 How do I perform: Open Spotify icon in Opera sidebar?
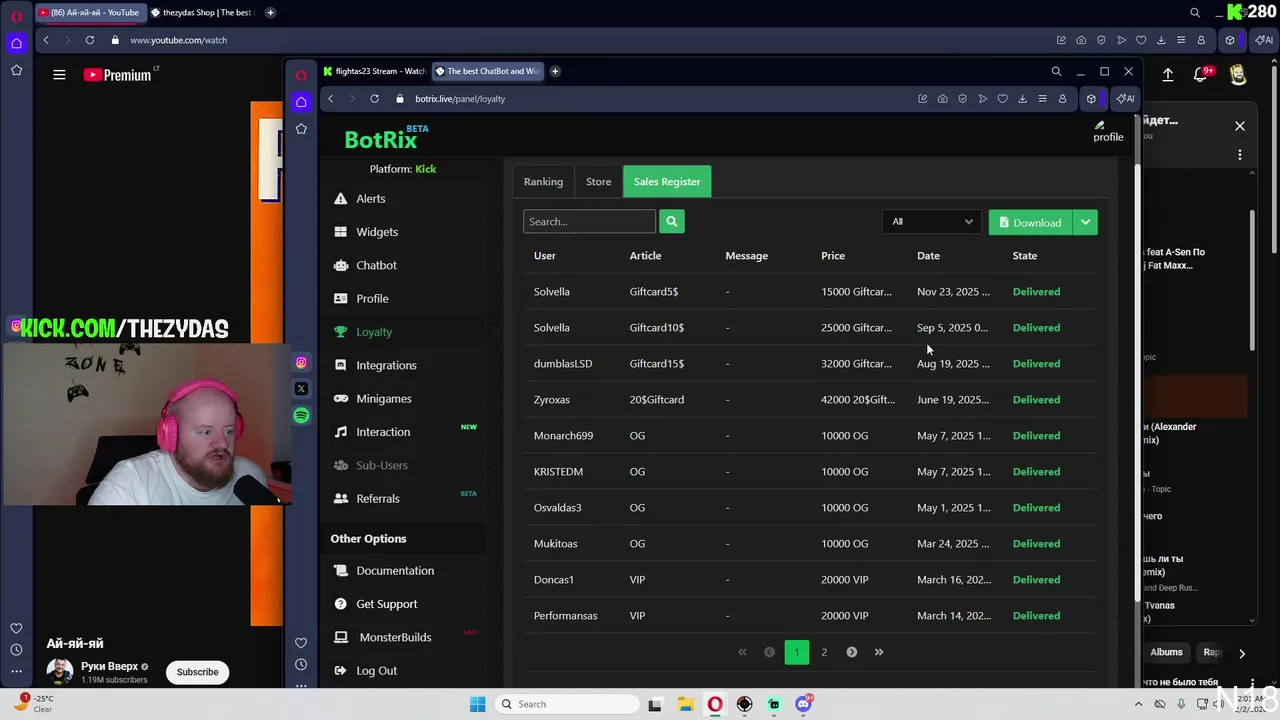click(301, 415)
